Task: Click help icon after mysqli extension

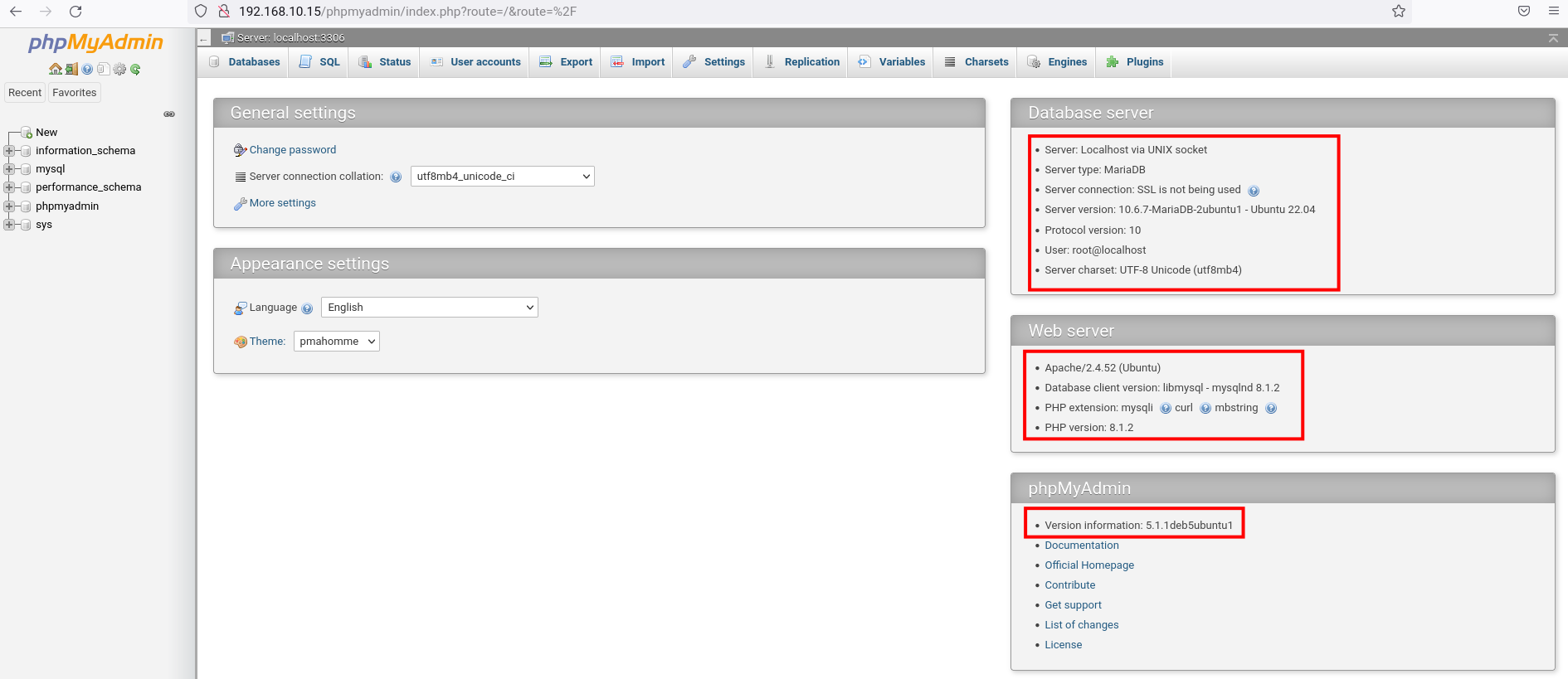Action: [x=1166, y=408]
